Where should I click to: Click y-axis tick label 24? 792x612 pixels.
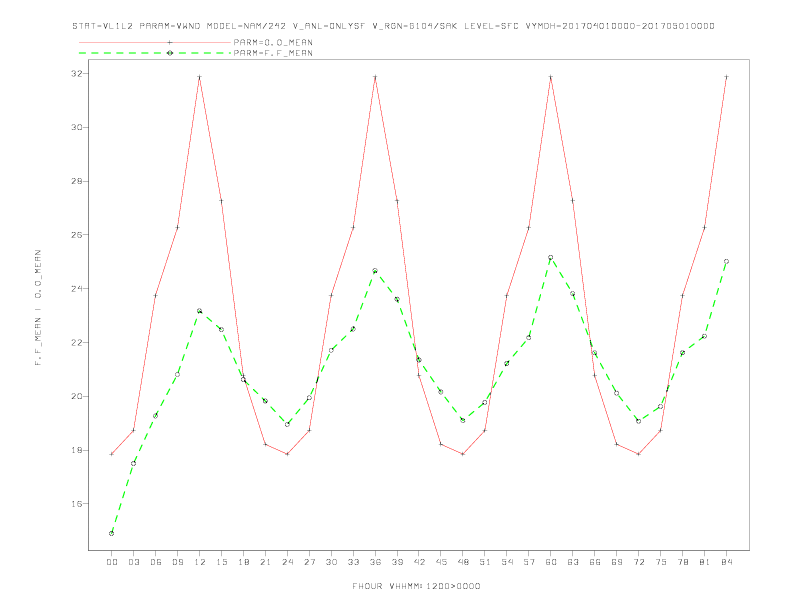[76, 288]
